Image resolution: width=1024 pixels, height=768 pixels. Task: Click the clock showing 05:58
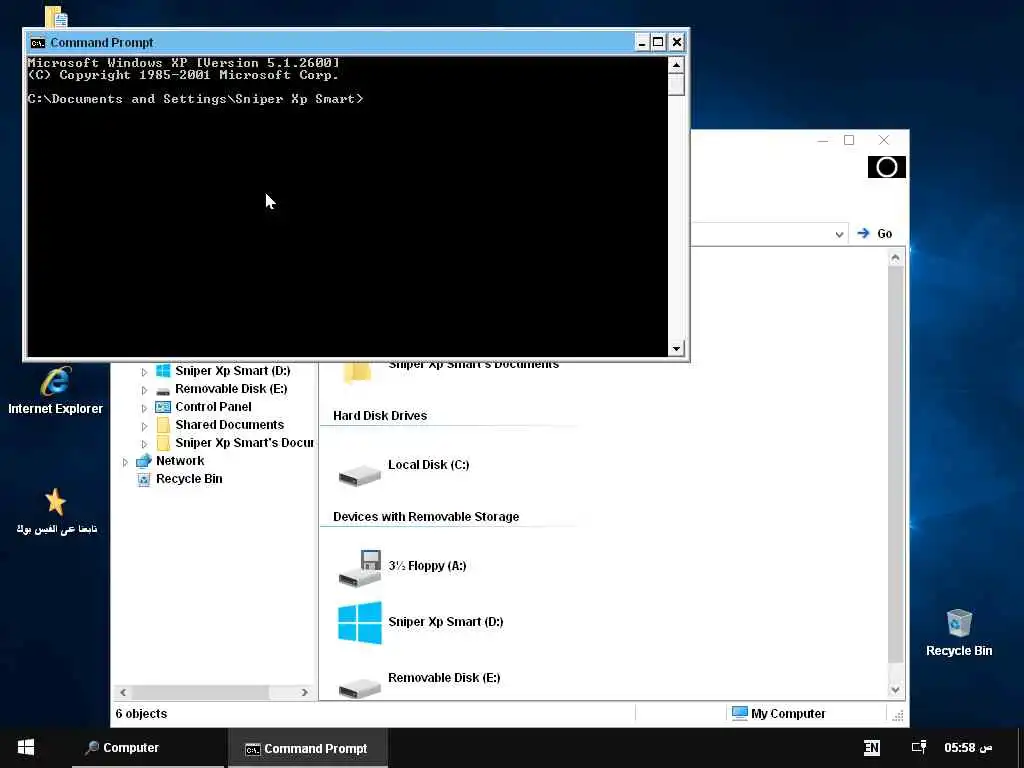tap(968, 747)
